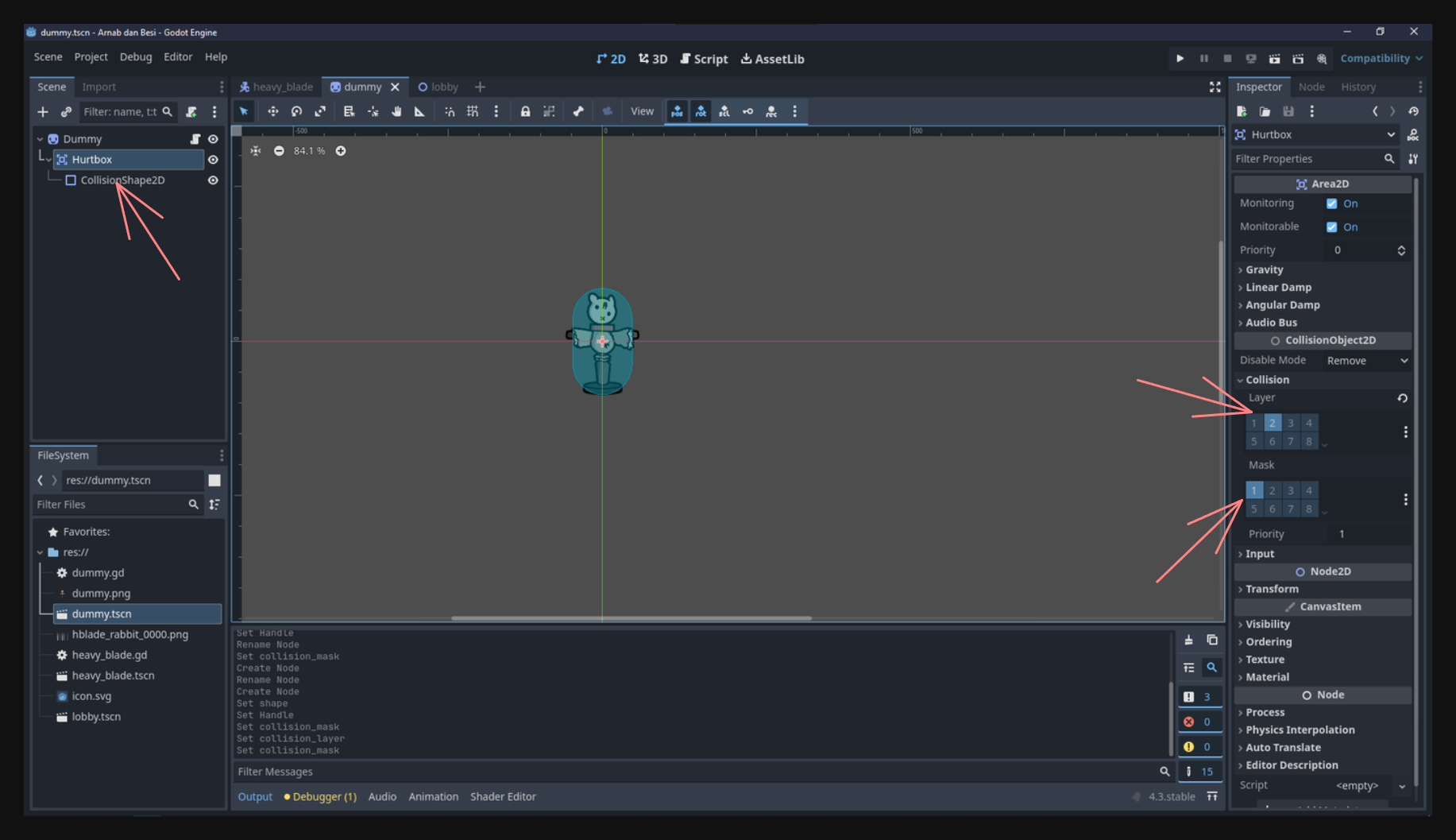Toggle the Monitorable checkbox
1456x840 pixels.
pos(1332,226)
